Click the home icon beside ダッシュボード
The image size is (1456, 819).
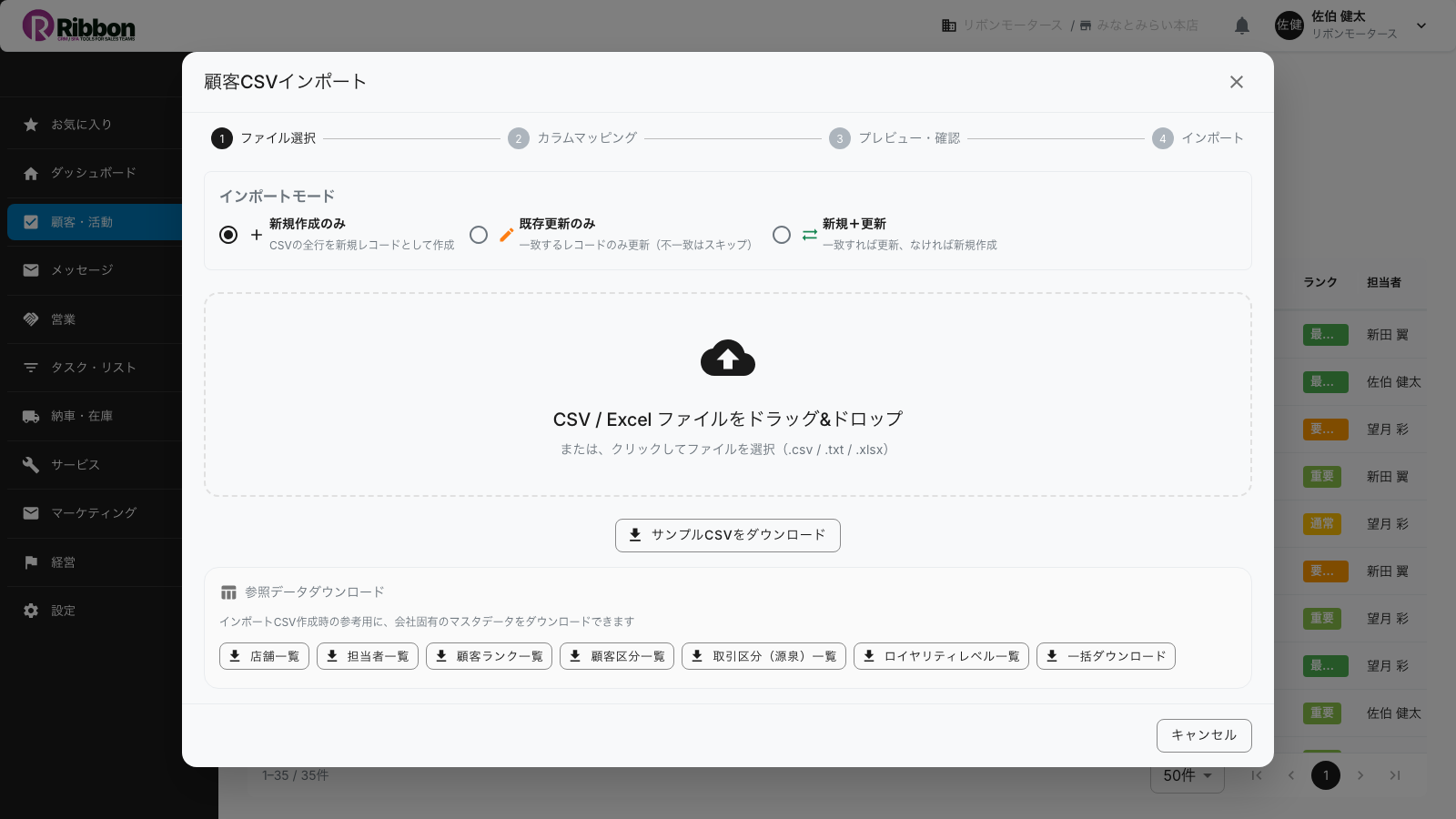tap(31, 173)
